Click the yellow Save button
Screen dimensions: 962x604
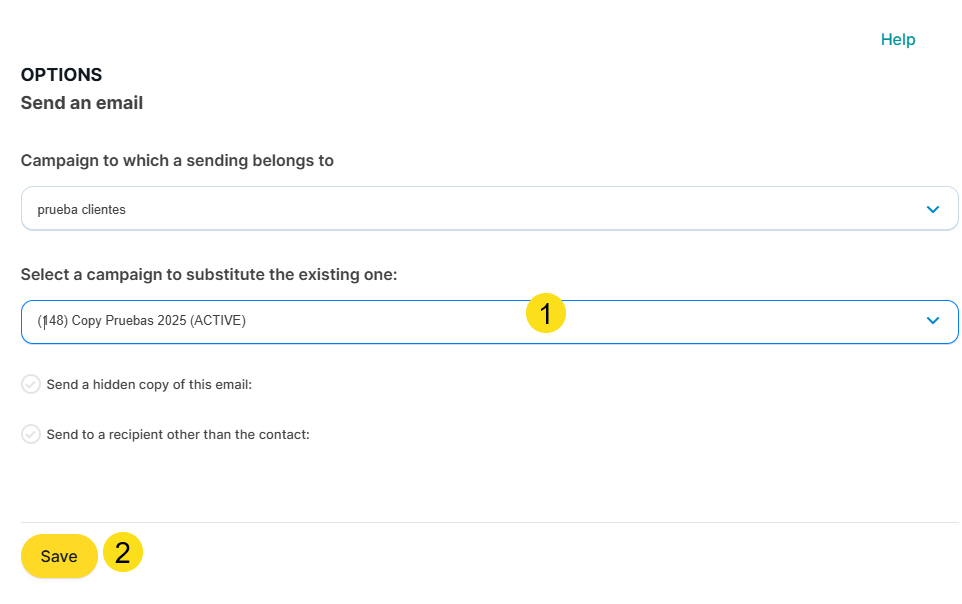59,556
